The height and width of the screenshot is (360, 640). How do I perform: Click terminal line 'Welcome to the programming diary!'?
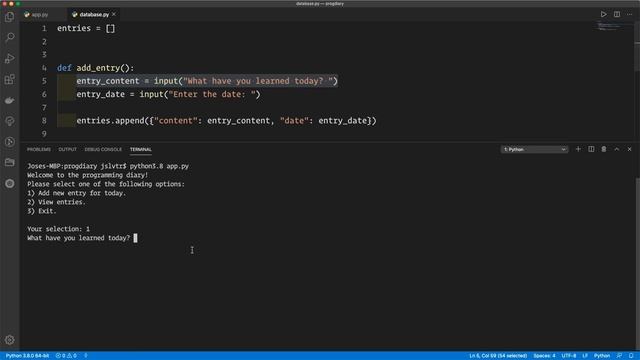[x=87, y=175]
